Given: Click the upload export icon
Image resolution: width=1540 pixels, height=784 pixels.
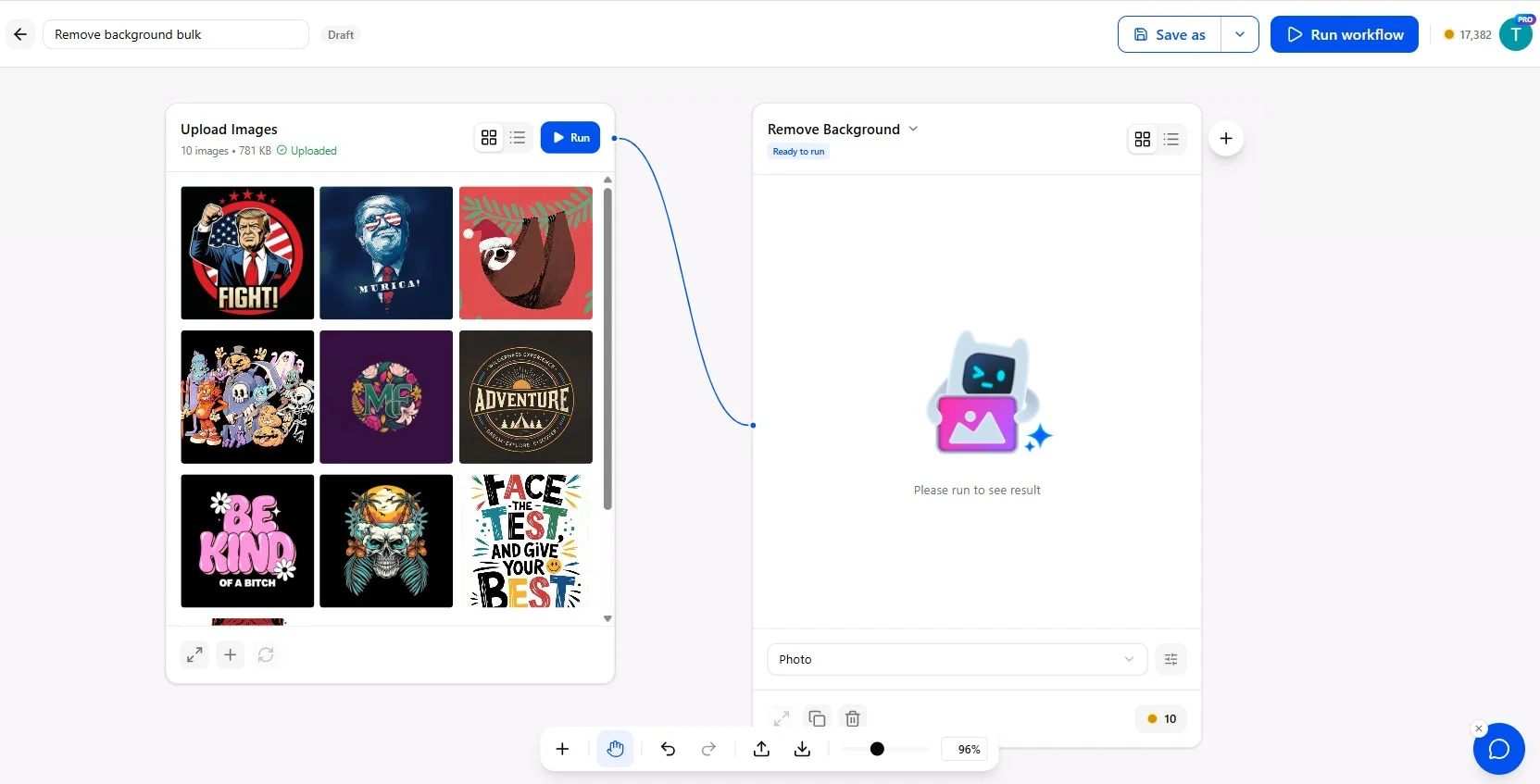Looking at the screenshot, I should tap(762, 749).
